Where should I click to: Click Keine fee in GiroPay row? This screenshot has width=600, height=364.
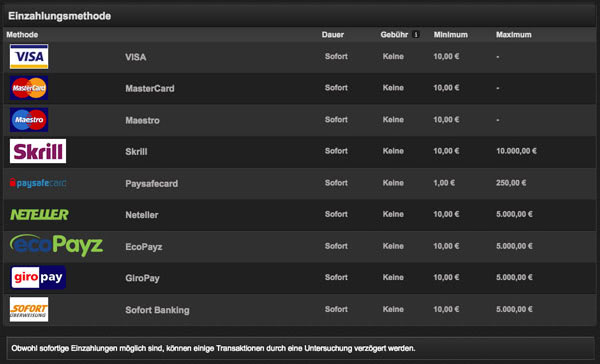pyautogui.click(x=393, y=277)
